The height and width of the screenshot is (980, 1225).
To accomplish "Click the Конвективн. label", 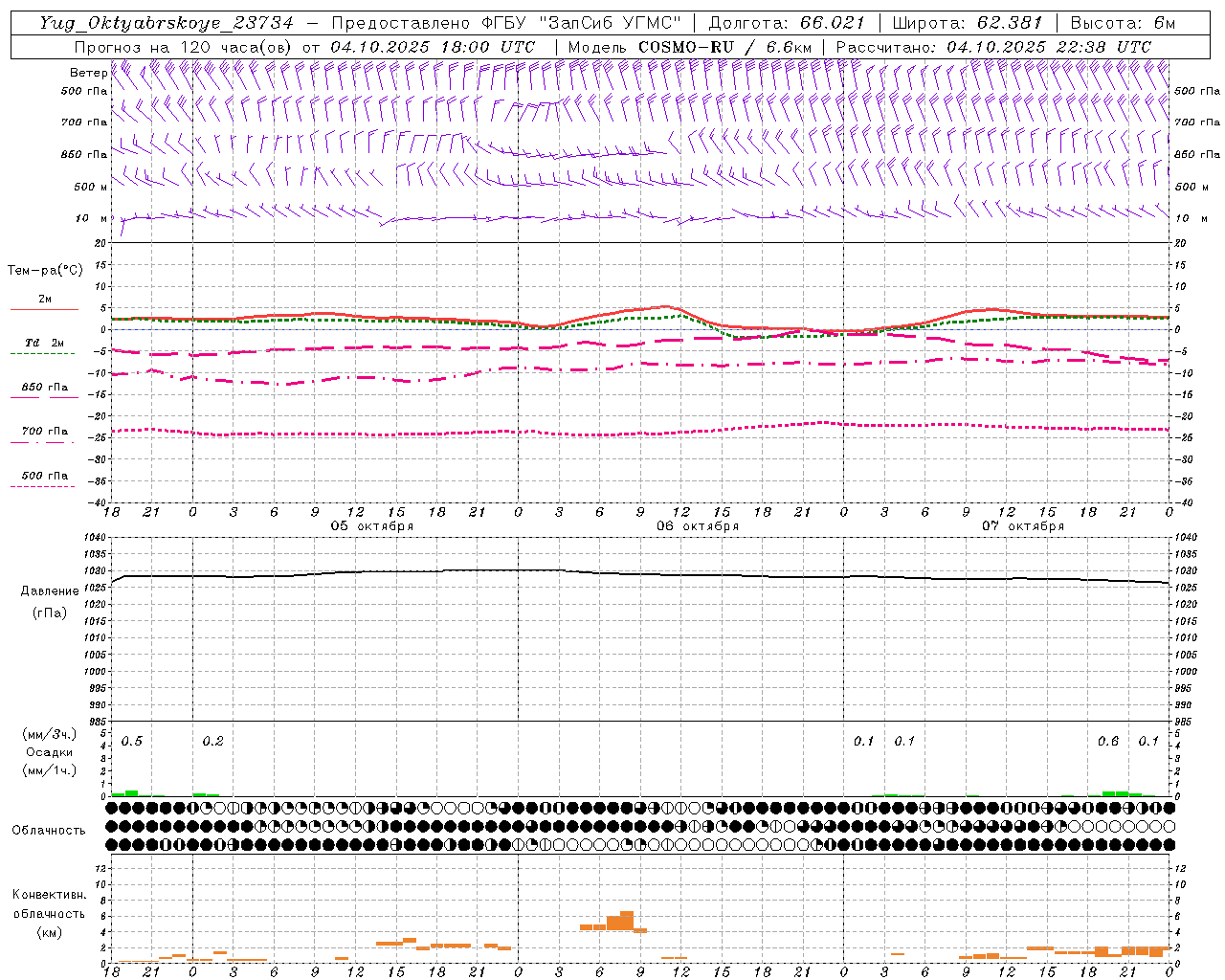I will (49, 895).
